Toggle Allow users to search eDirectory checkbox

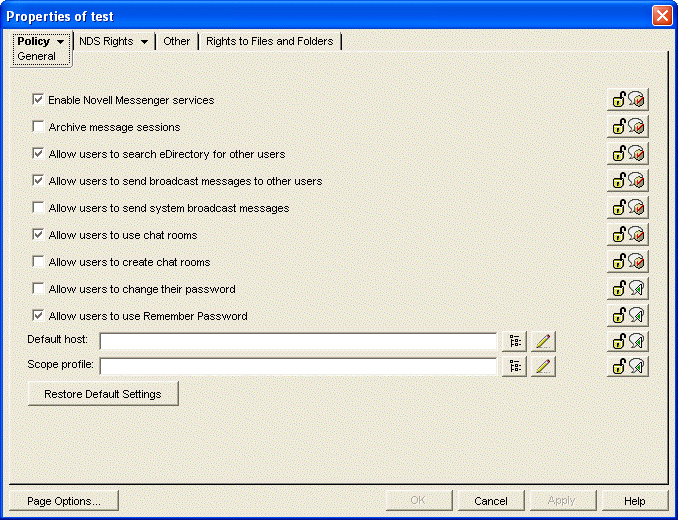pos(38,153)
